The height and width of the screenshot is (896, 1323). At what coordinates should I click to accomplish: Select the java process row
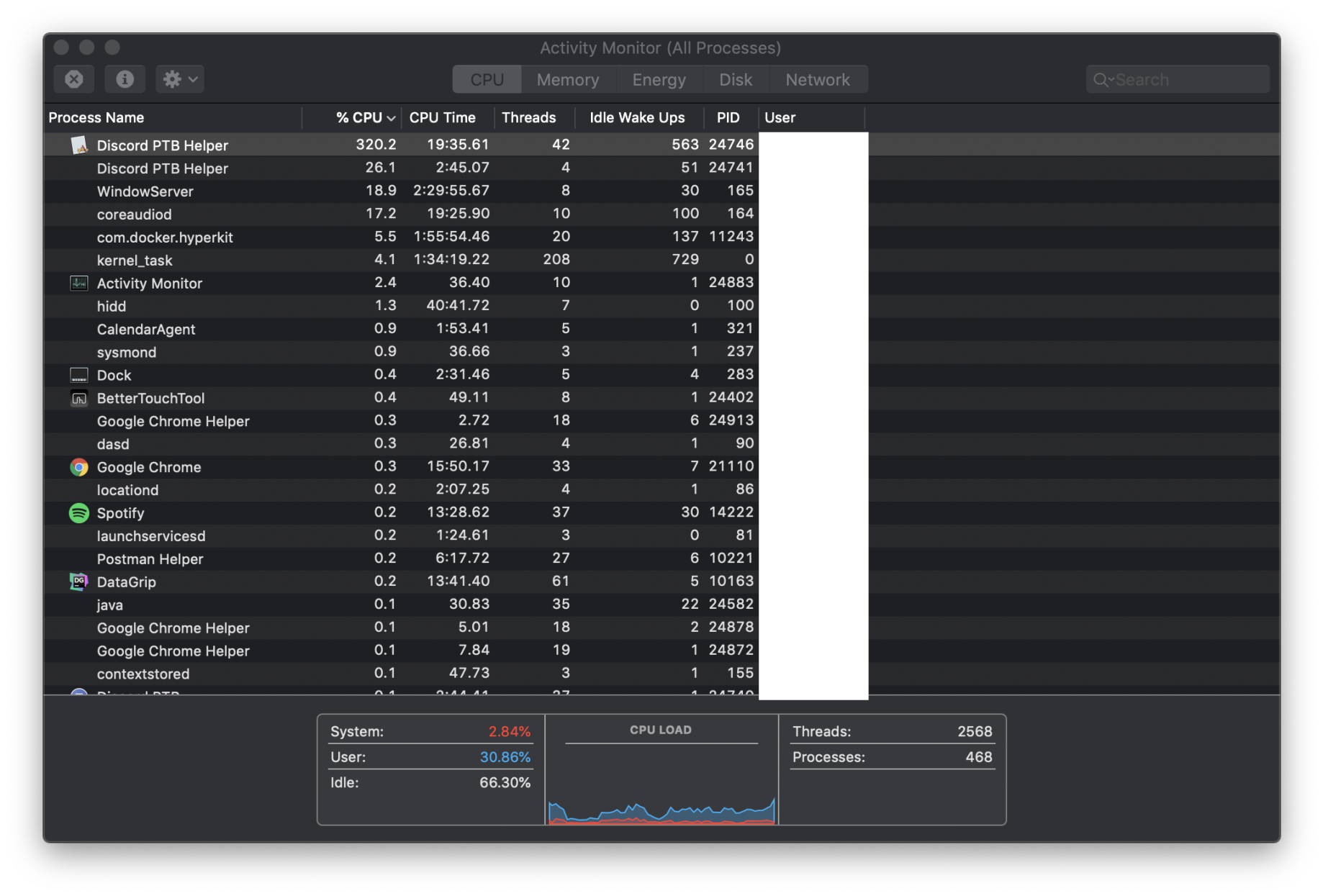point(661,605)
